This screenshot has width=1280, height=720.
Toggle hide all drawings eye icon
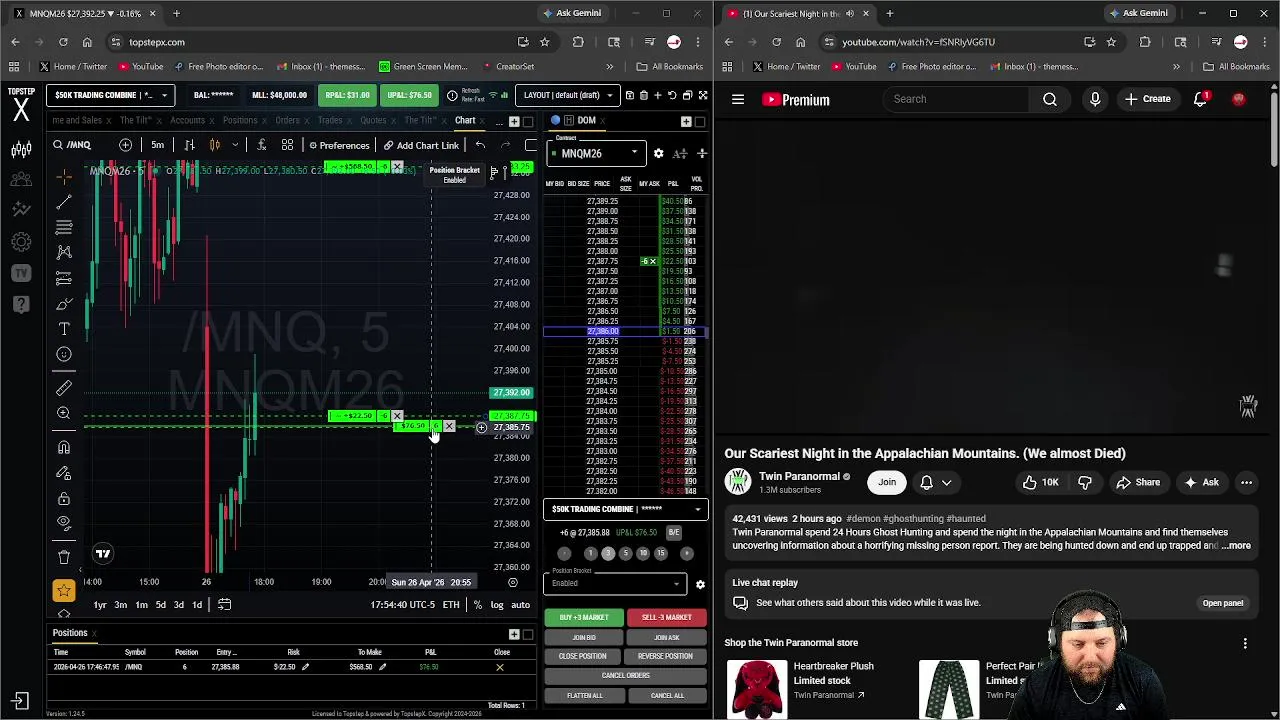pyautogui.click(x=64, y=522)
